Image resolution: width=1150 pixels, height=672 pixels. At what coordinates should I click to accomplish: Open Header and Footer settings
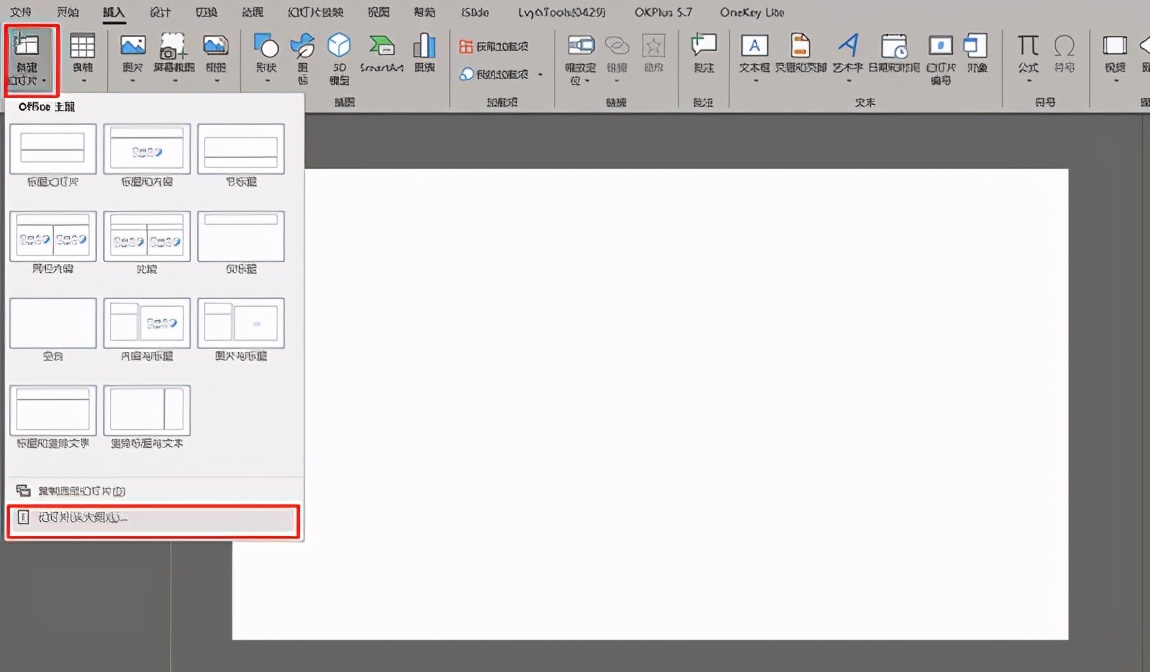click(800, 57)
